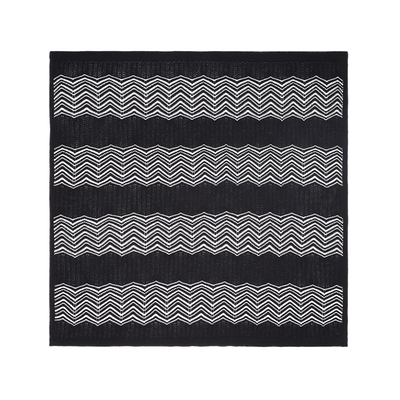Click the top-left corner of the scarf
The image size is (400, 400).
[x=52, y=53]
